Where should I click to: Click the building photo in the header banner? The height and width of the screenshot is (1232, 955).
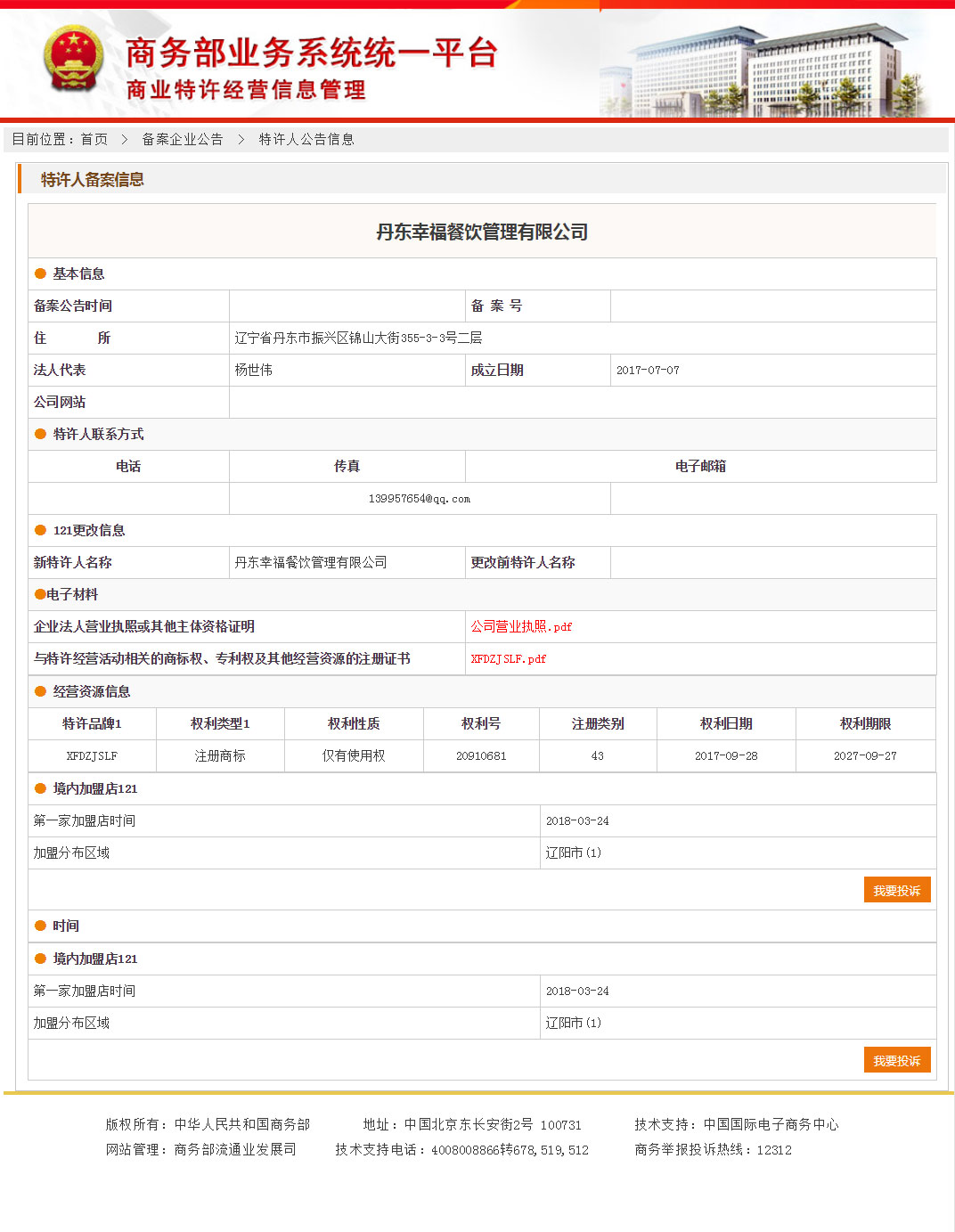pyautogui.click(x=766, y=69)
